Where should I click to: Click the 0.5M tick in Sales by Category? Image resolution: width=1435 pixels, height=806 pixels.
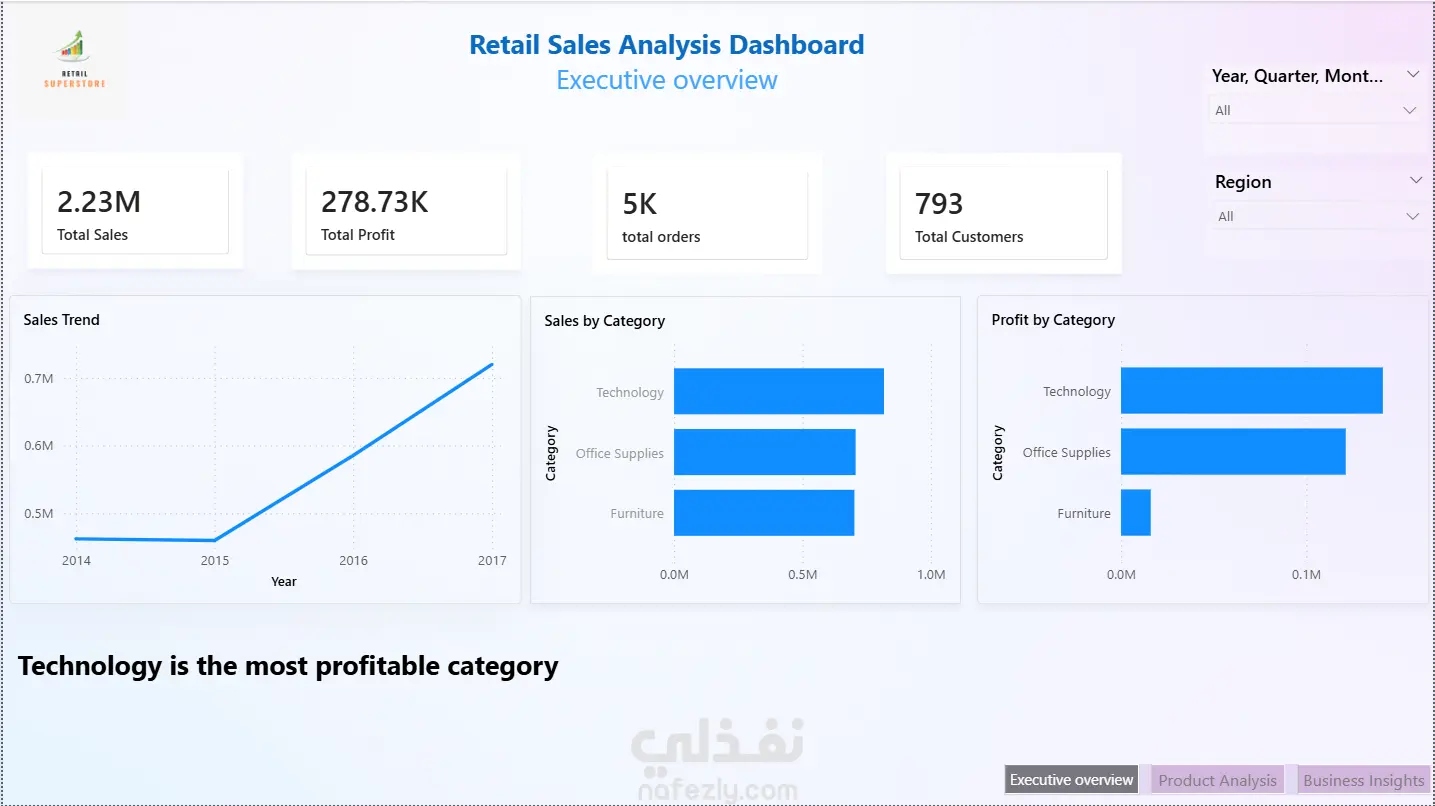click(802, 575)
